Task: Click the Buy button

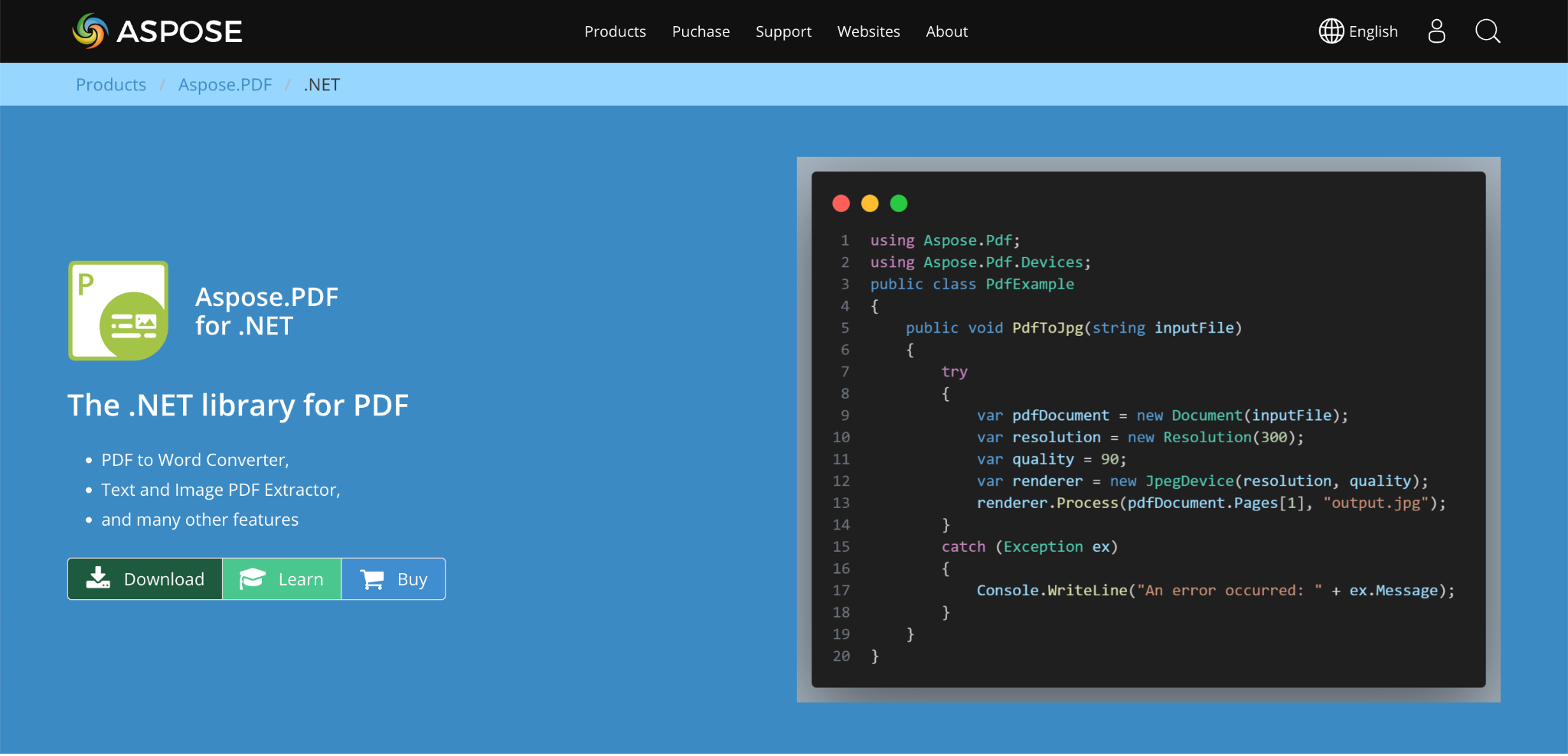Action: coord(394,579)
